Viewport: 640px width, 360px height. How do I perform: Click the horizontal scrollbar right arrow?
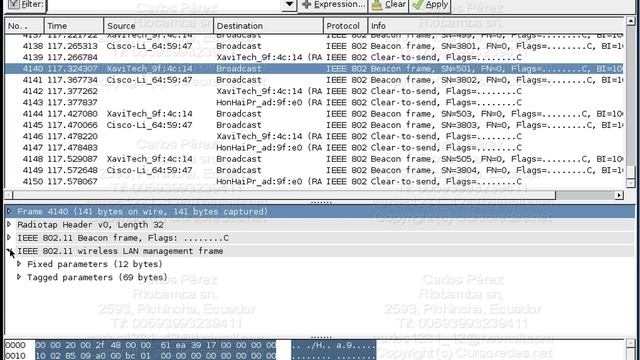[x=619, y=196]
